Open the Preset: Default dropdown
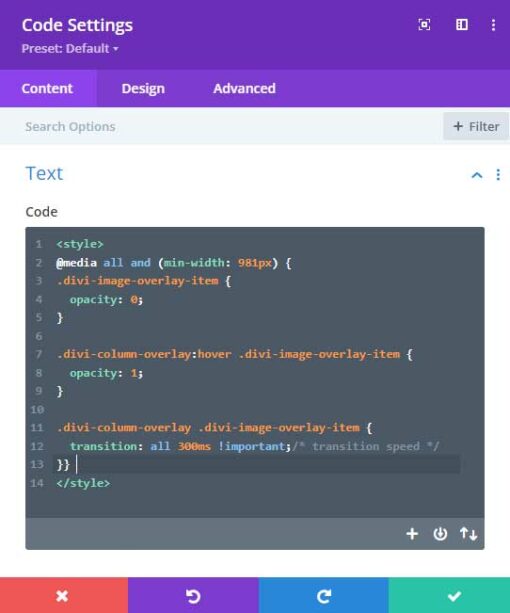510x613 pixels. [70, 48]
